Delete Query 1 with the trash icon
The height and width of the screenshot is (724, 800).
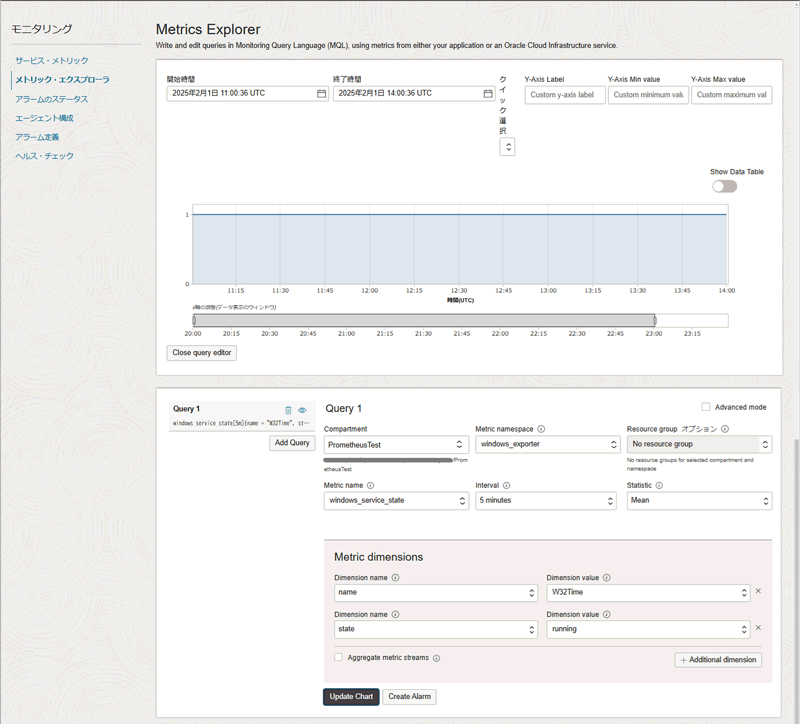288,410
